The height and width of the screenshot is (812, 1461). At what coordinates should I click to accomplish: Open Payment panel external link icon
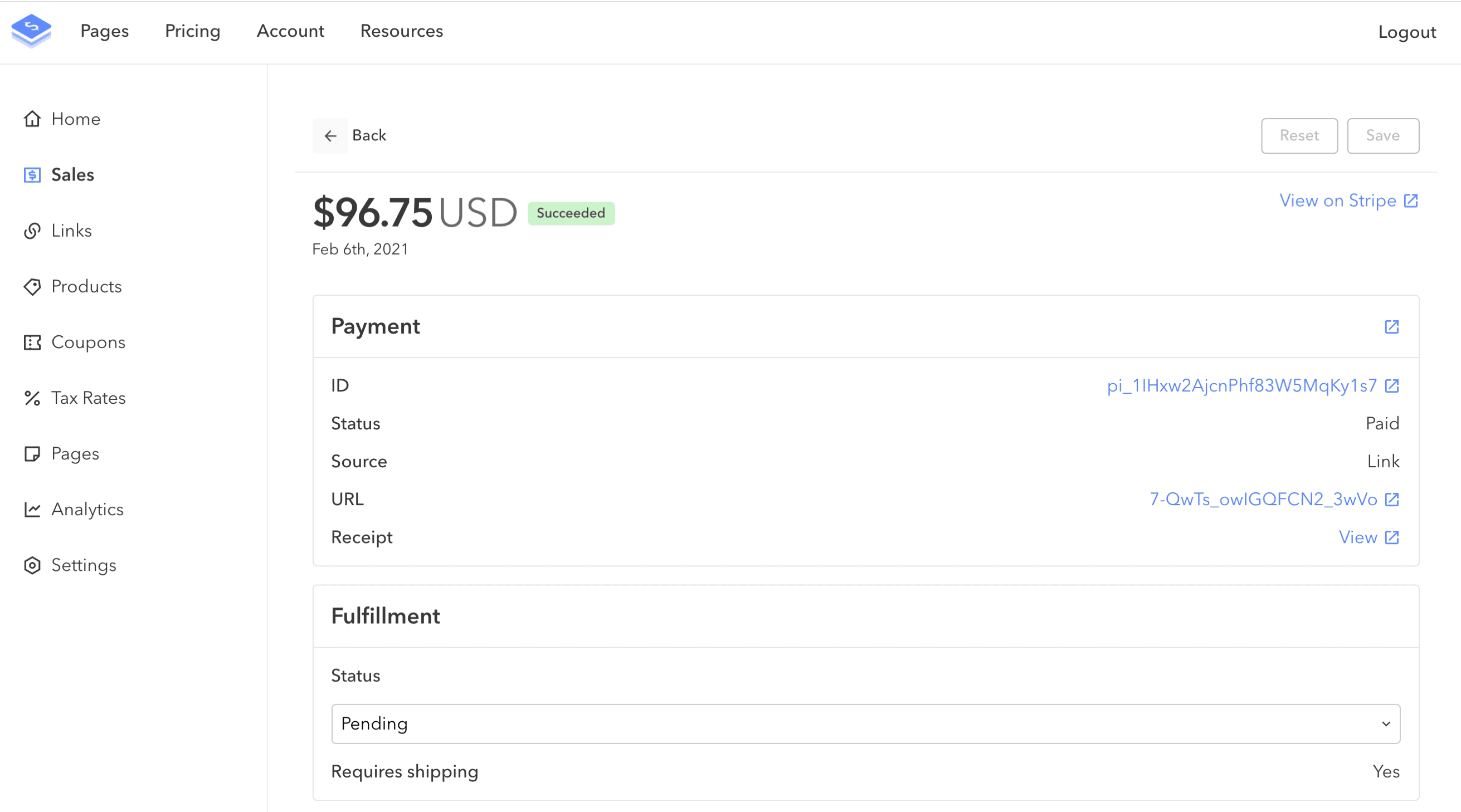point(1391,326)
